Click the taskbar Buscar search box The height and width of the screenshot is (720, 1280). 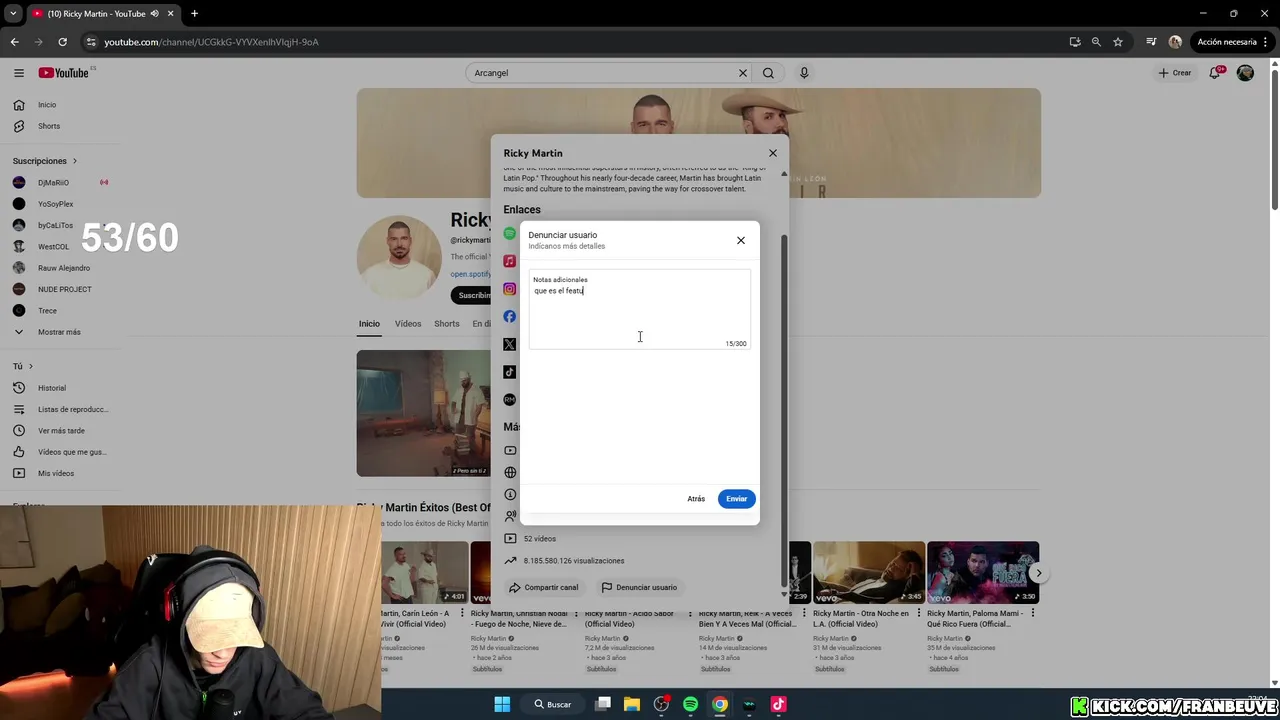pos(553,704)
